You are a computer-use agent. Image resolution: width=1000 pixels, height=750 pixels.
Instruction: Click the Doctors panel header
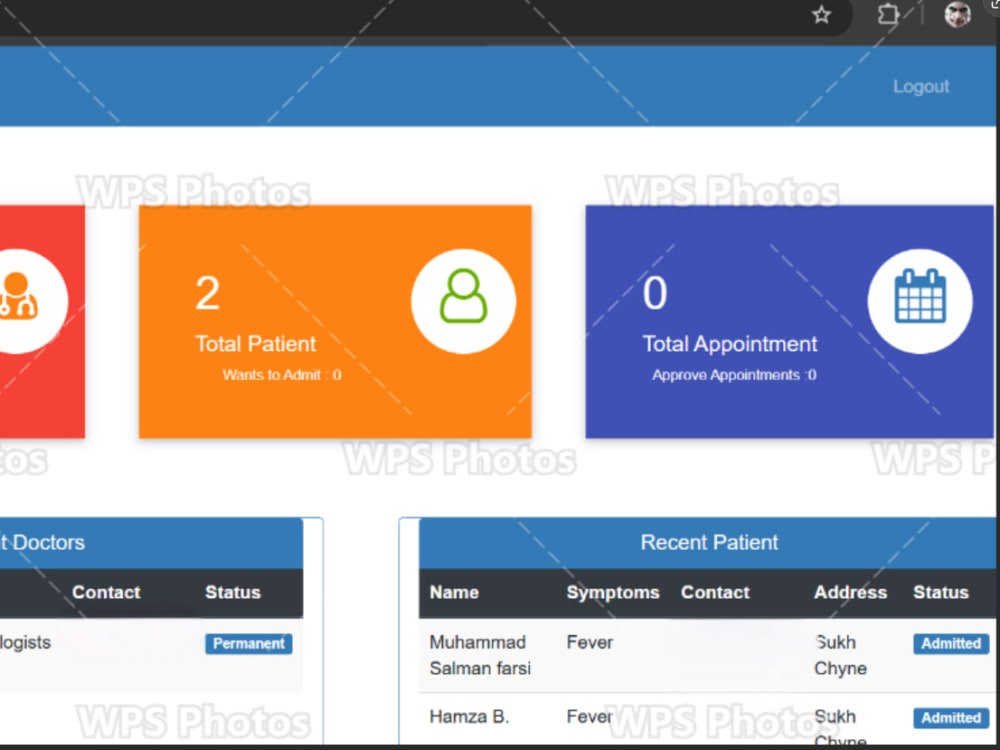[151, 543]
